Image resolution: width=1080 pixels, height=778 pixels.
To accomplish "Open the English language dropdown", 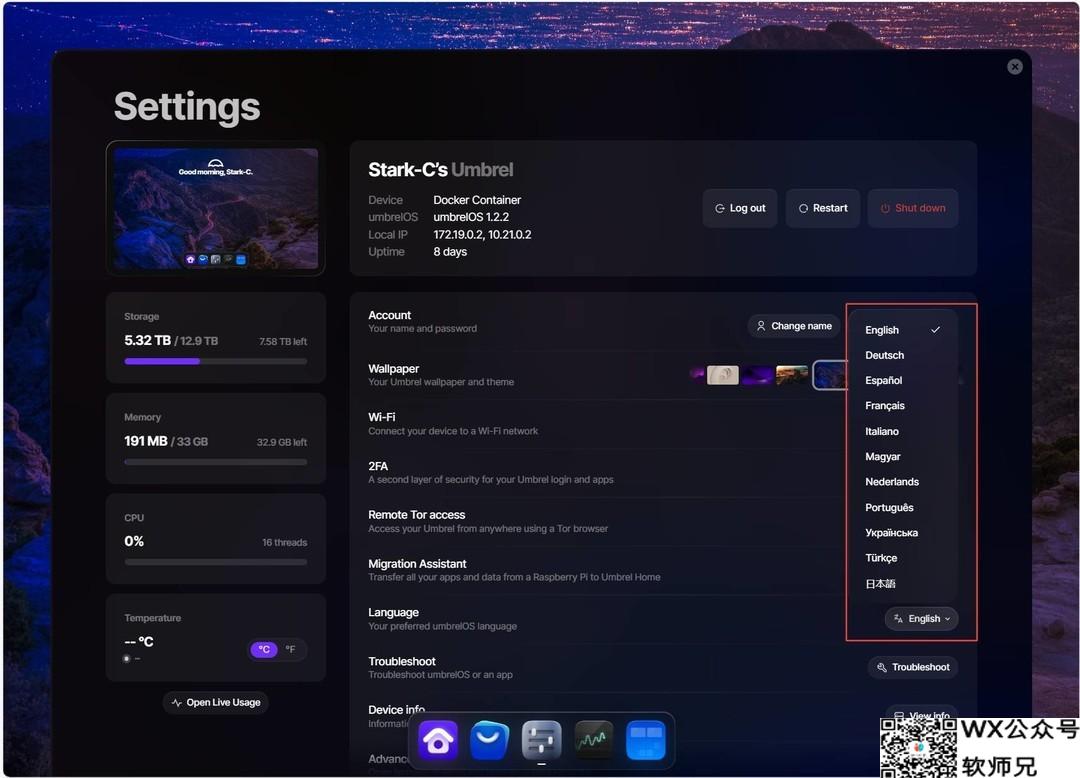I will pyautogui.click(x=921, y=619).
